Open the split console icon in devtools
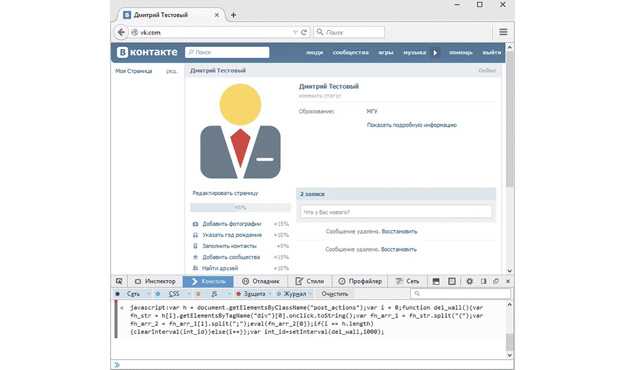 [x=436, y=281]
